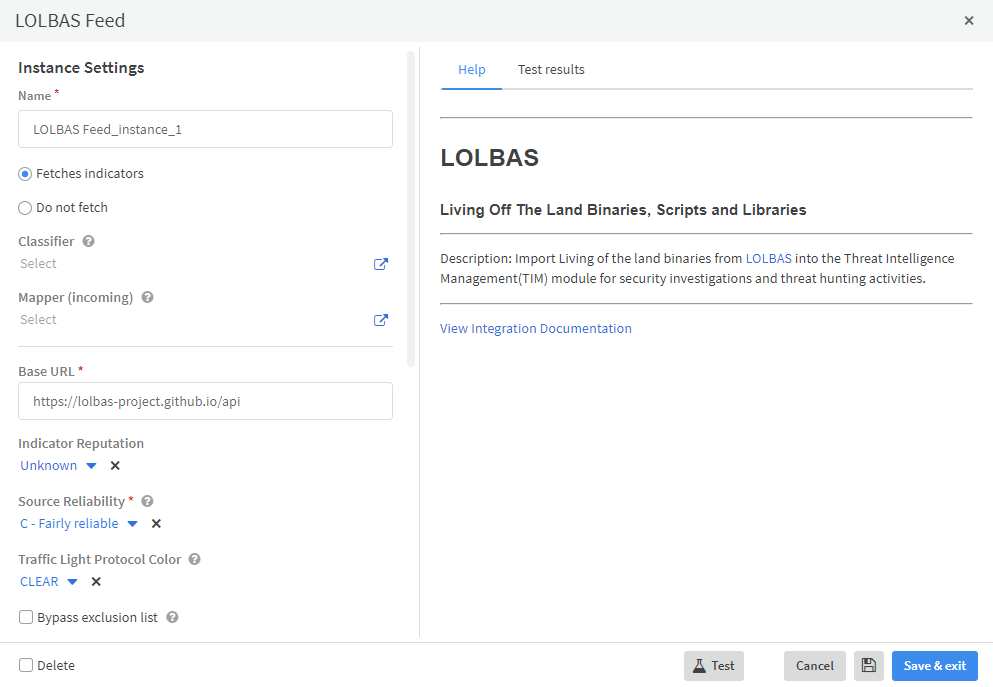The width and height of the screenshot is (993, 687).
Task: Clear the Indicator Reputation value with X
Action: [115, 466]
